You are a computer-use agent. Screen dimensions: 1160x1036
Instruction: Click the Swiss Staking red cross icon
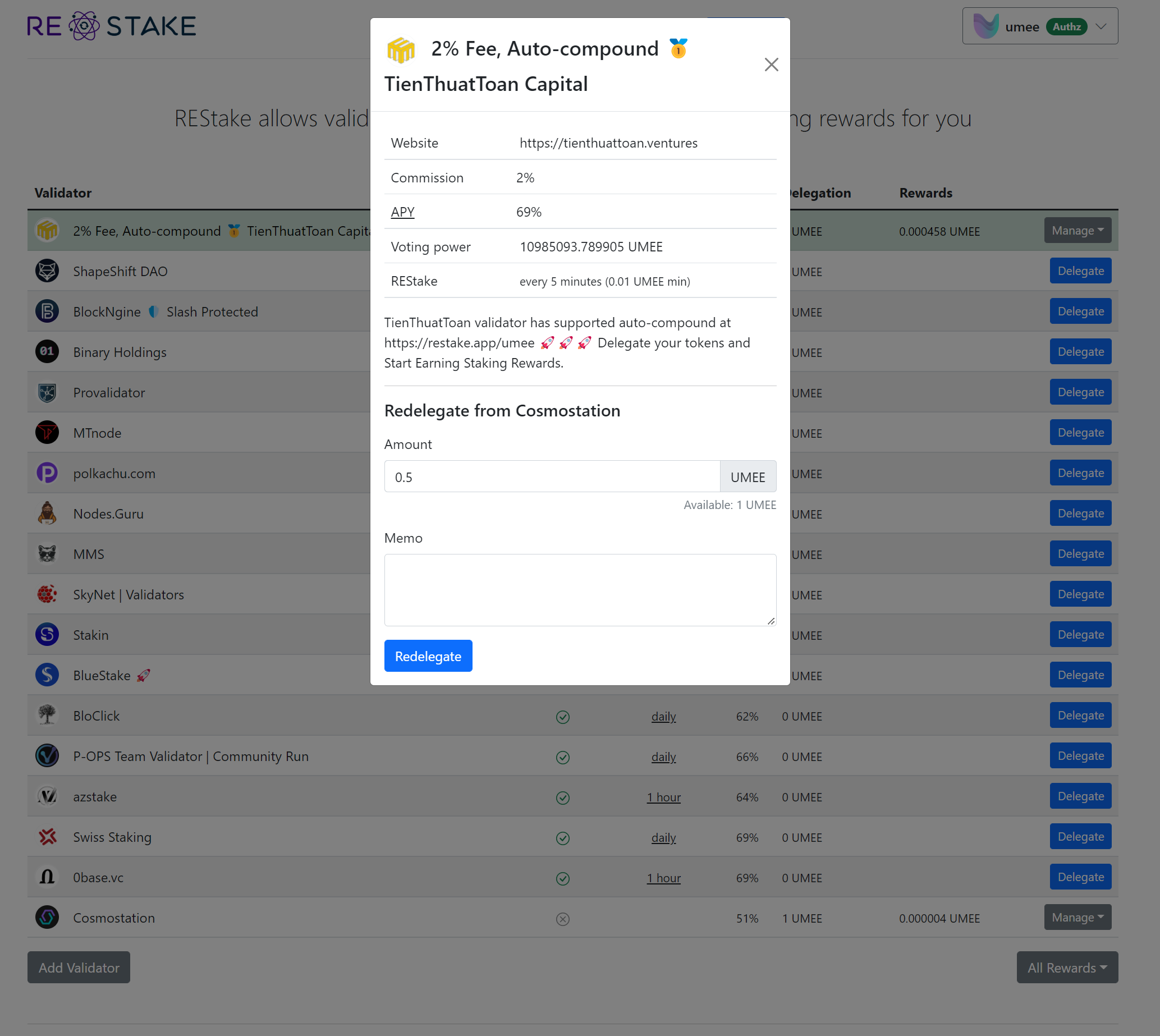[x=47, y=837]
